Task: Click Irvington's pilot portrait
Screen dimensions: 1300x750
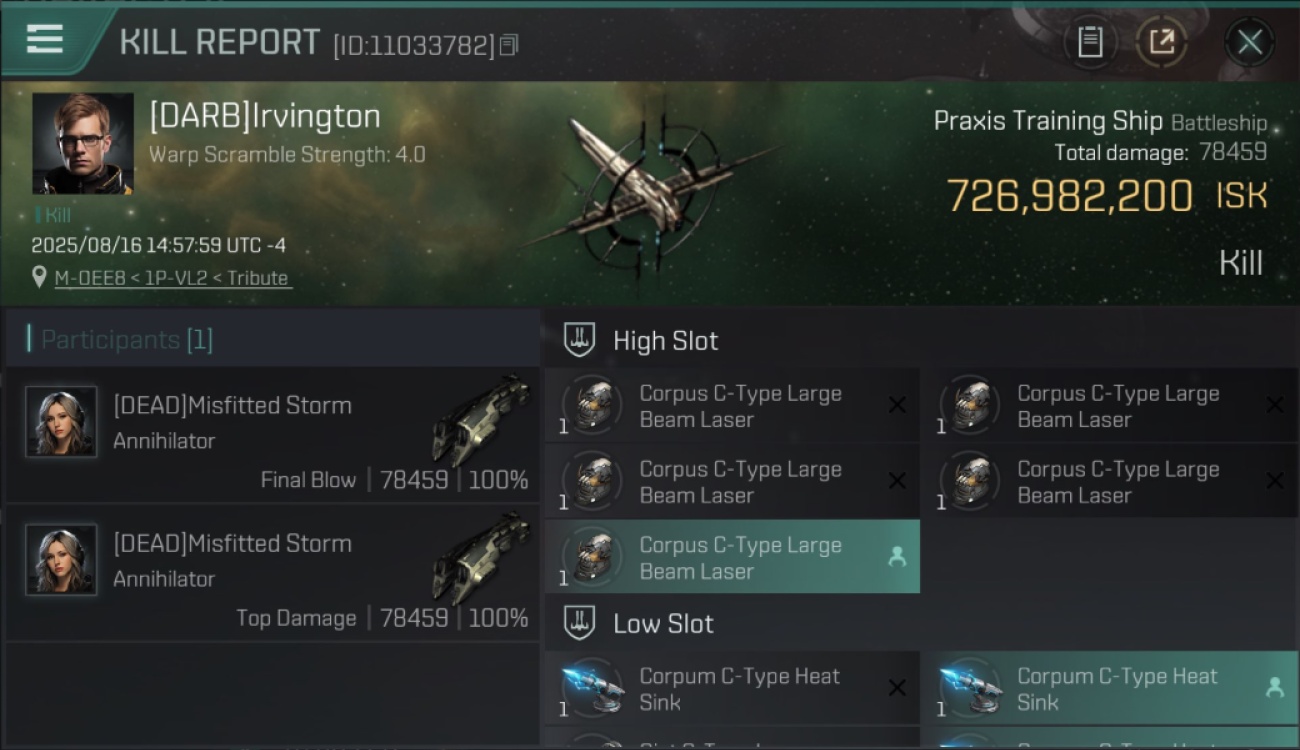Action: pos(83,144)
